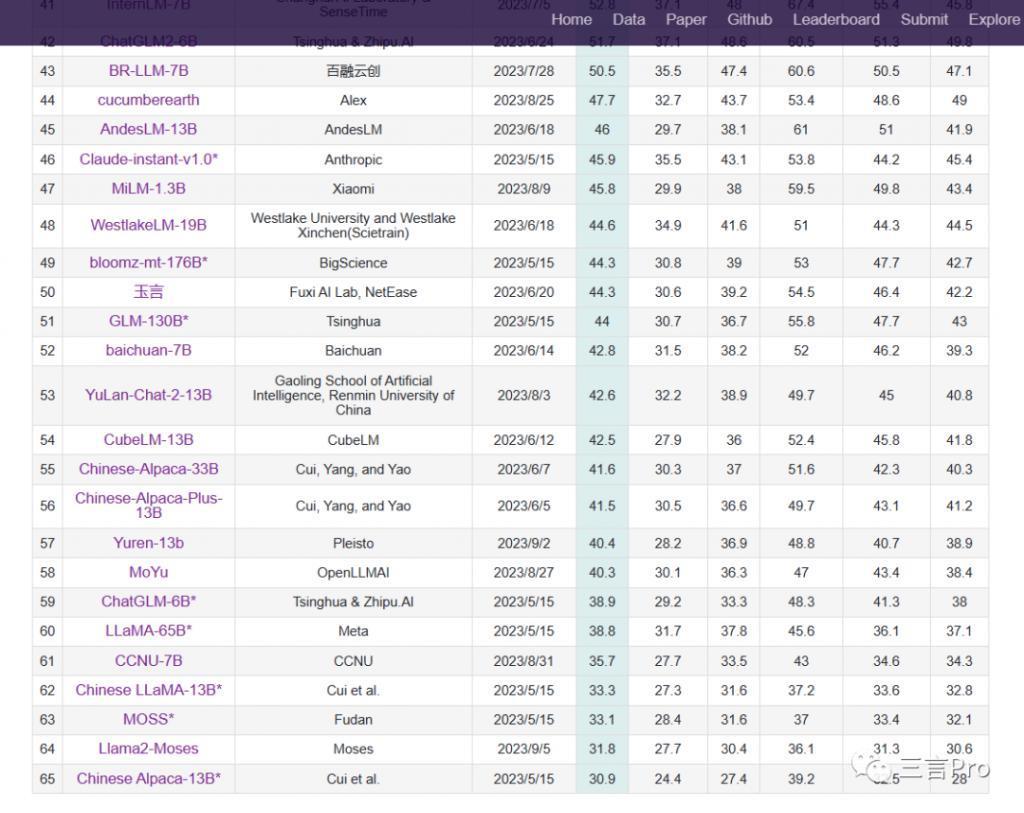The height and width of the screenshot is (813, 1024).
Task: Open the Explore nav item
Action: 994,19
